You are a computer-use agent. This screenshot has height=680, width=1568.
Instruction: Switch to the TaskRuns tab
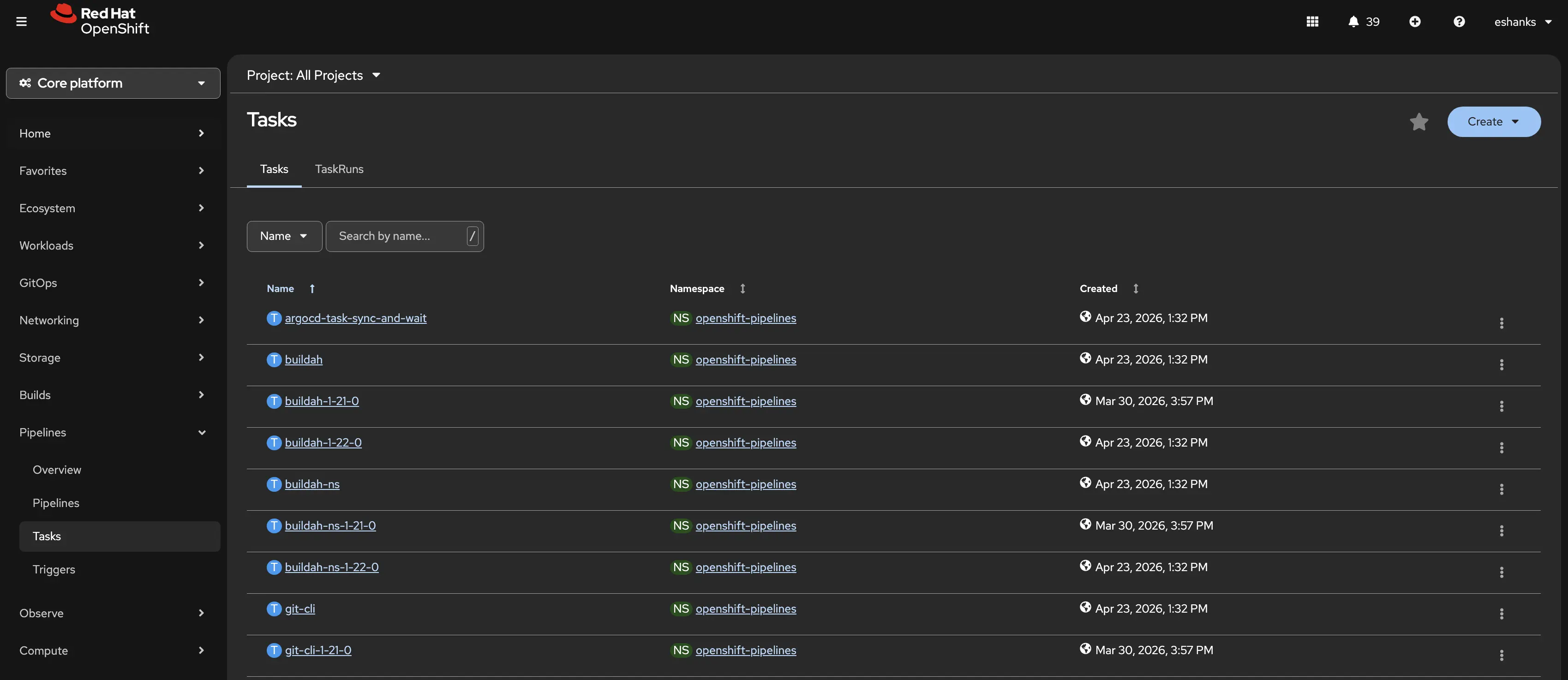click(x=339, y=169)
